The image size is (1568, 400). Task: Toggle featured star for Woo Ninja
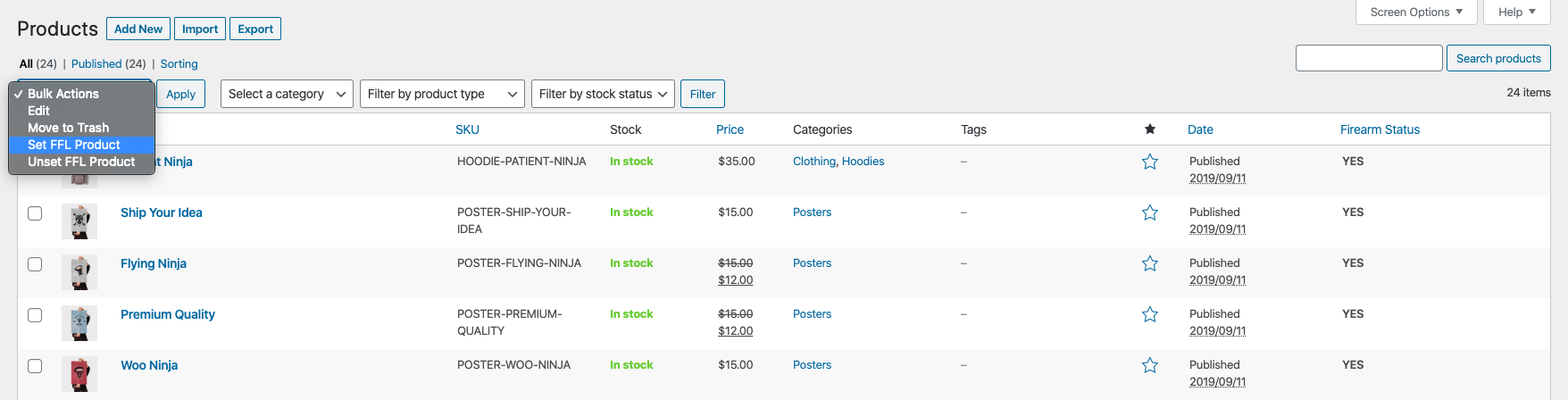(1150, 365)
